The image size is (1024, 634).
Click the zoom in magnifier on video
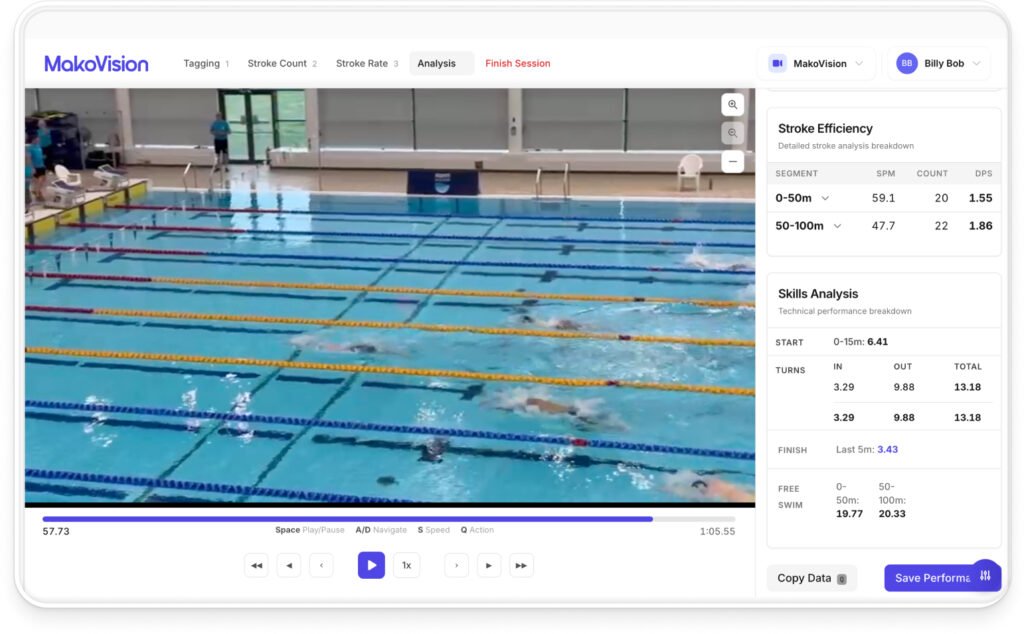point(733,105)
